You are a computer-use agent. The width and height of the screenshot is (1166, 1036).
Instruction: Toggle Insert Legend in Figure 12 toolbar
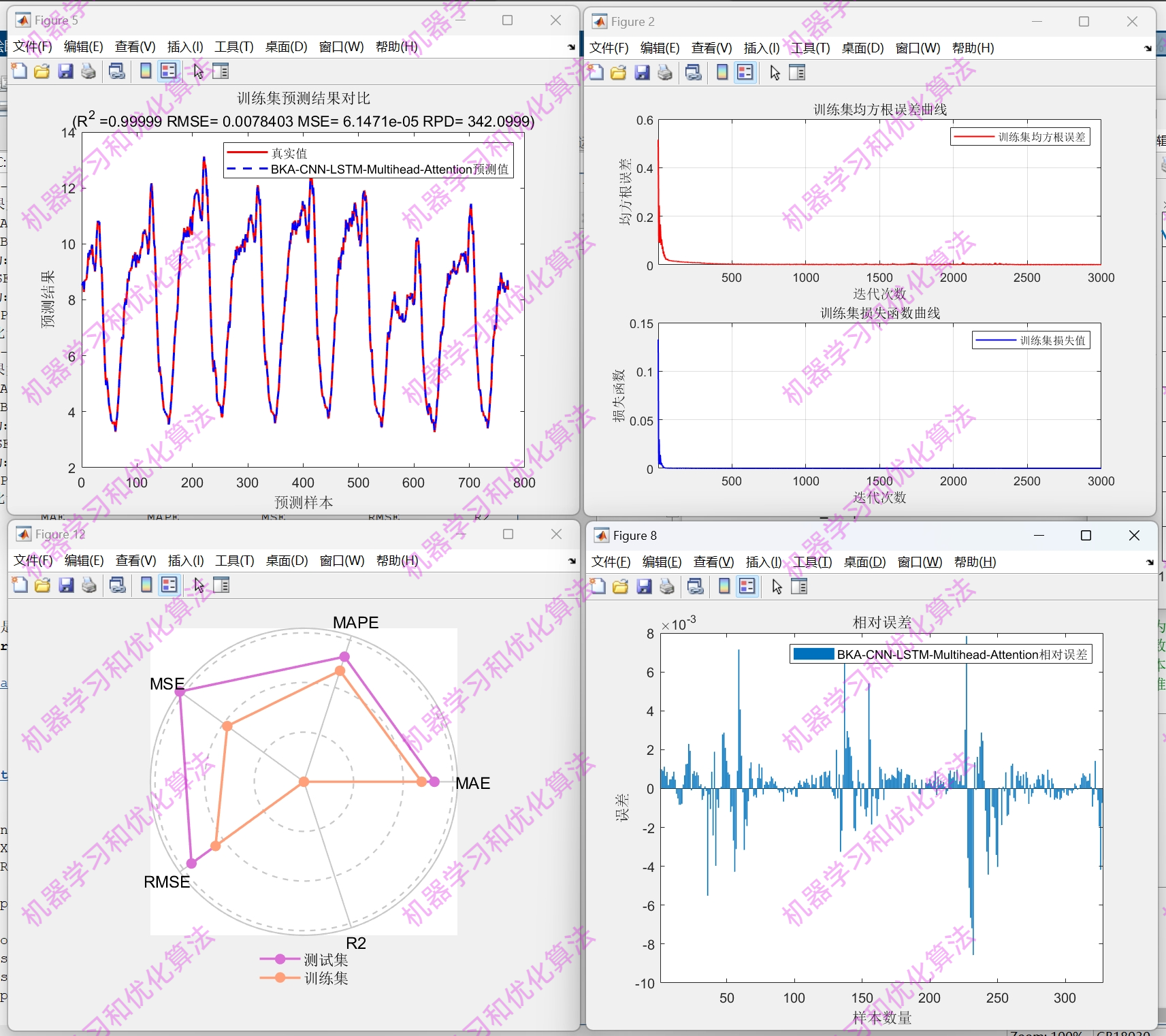pos(169,585)
